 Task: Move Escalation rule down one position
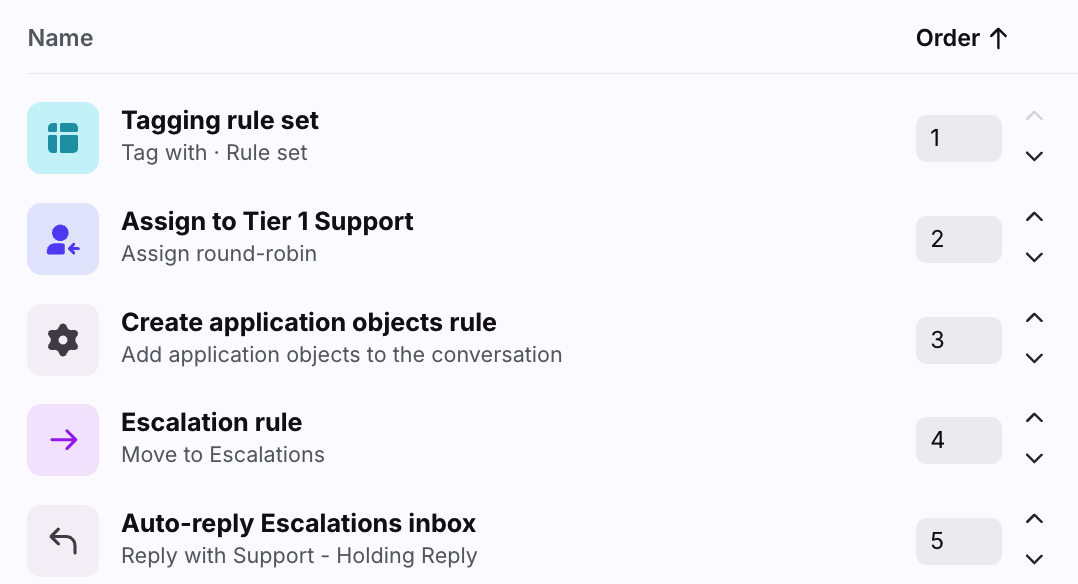pos(1034,459)
